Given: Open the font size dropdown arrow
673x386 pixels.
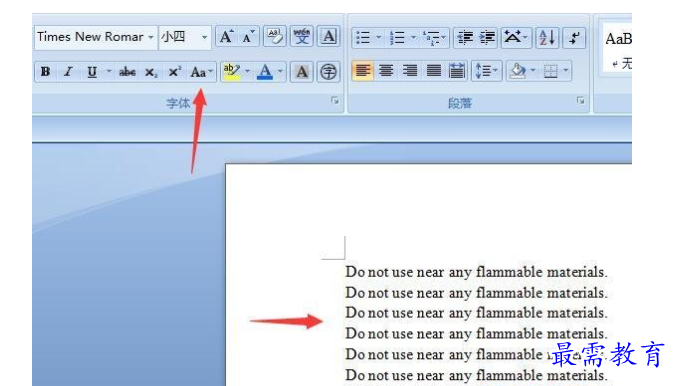Looking at the screenshot, I should [x=204, y=37].
